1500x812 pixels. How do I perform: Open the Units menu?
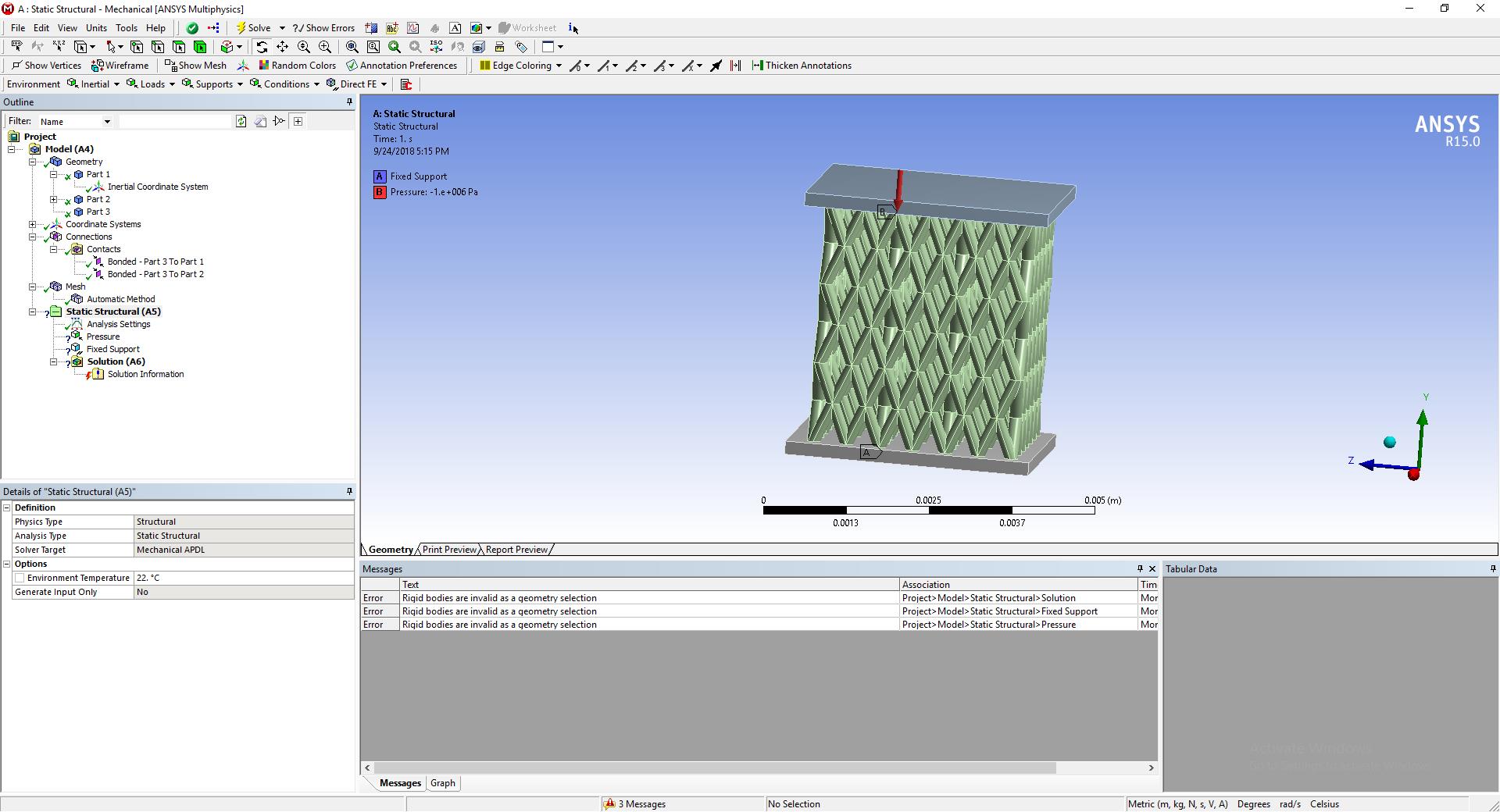(96, 28)
